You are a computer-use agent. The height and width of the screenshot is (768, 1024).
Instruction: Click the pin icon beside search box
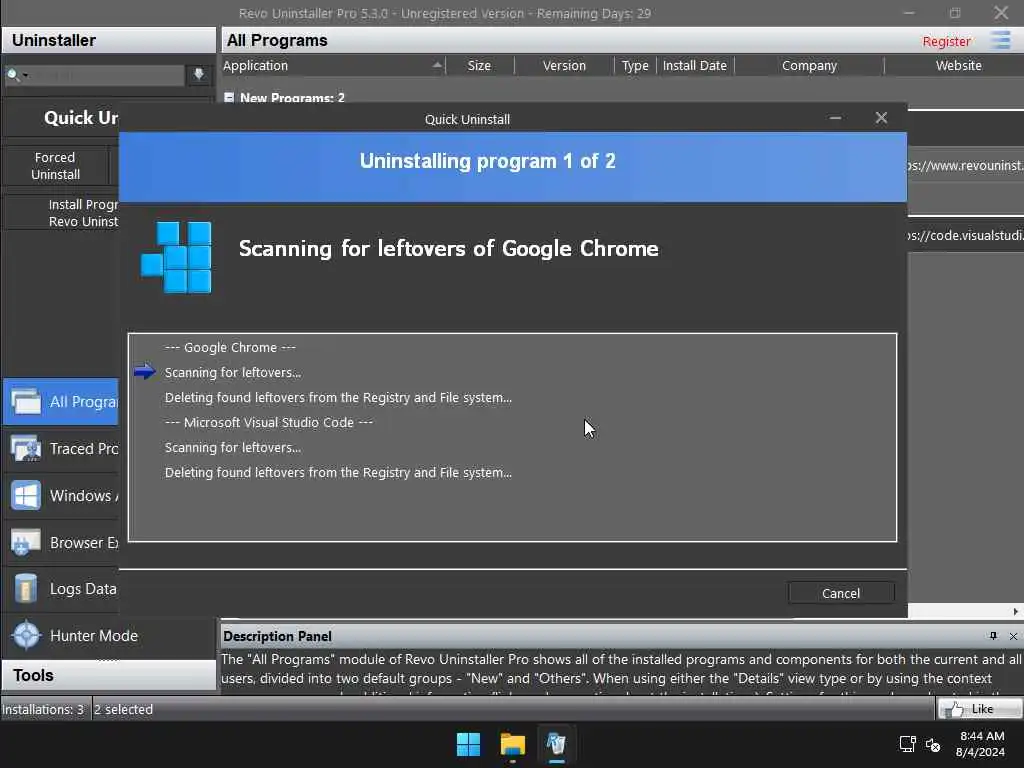199,74
